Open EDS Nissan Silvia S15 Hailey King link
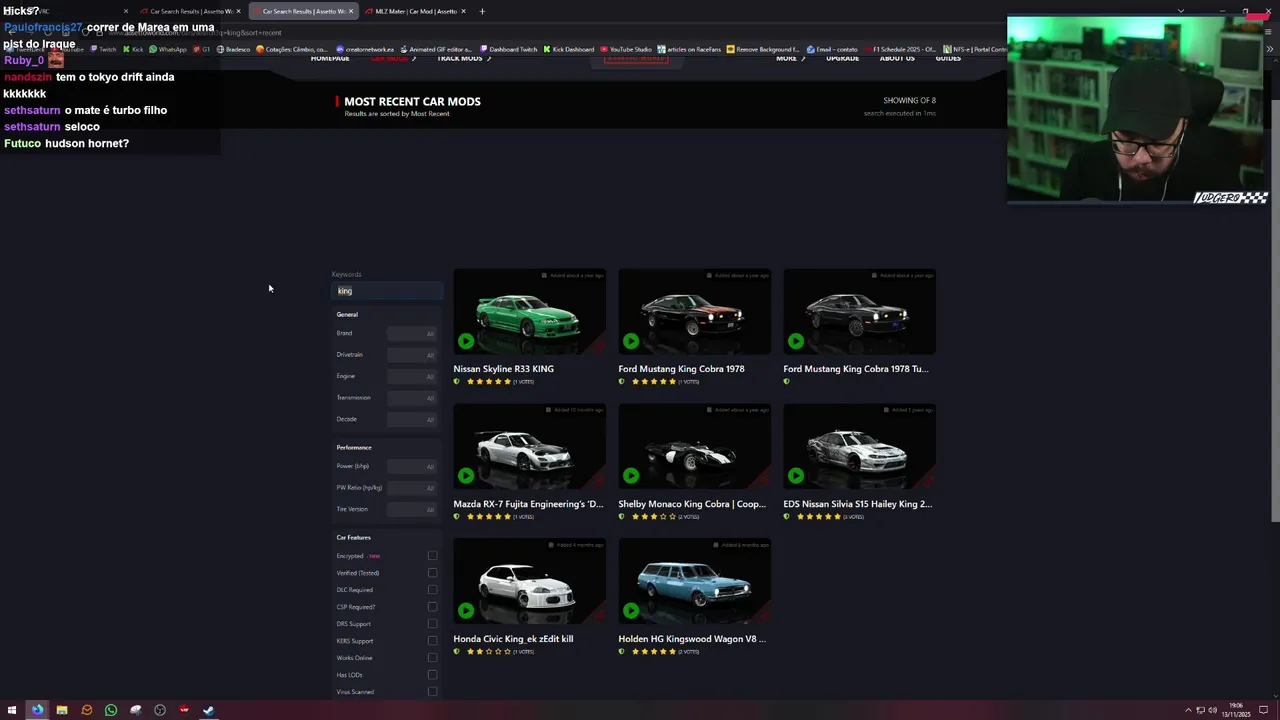This screenshot has height=720, width=1280. pos(857,504)
